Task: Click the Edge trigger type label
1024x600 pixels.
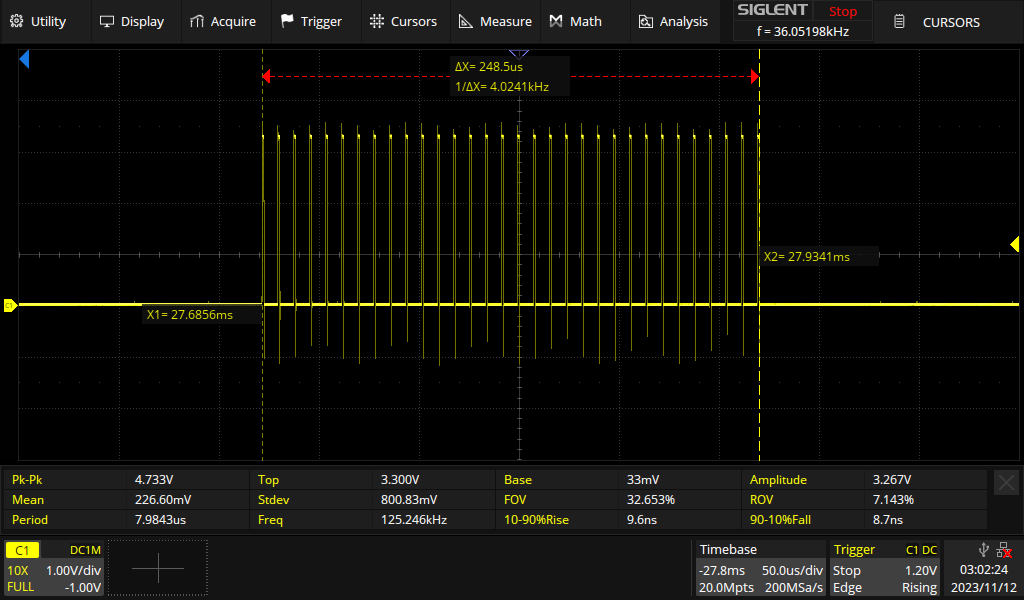Action: [x=847, y=588]
